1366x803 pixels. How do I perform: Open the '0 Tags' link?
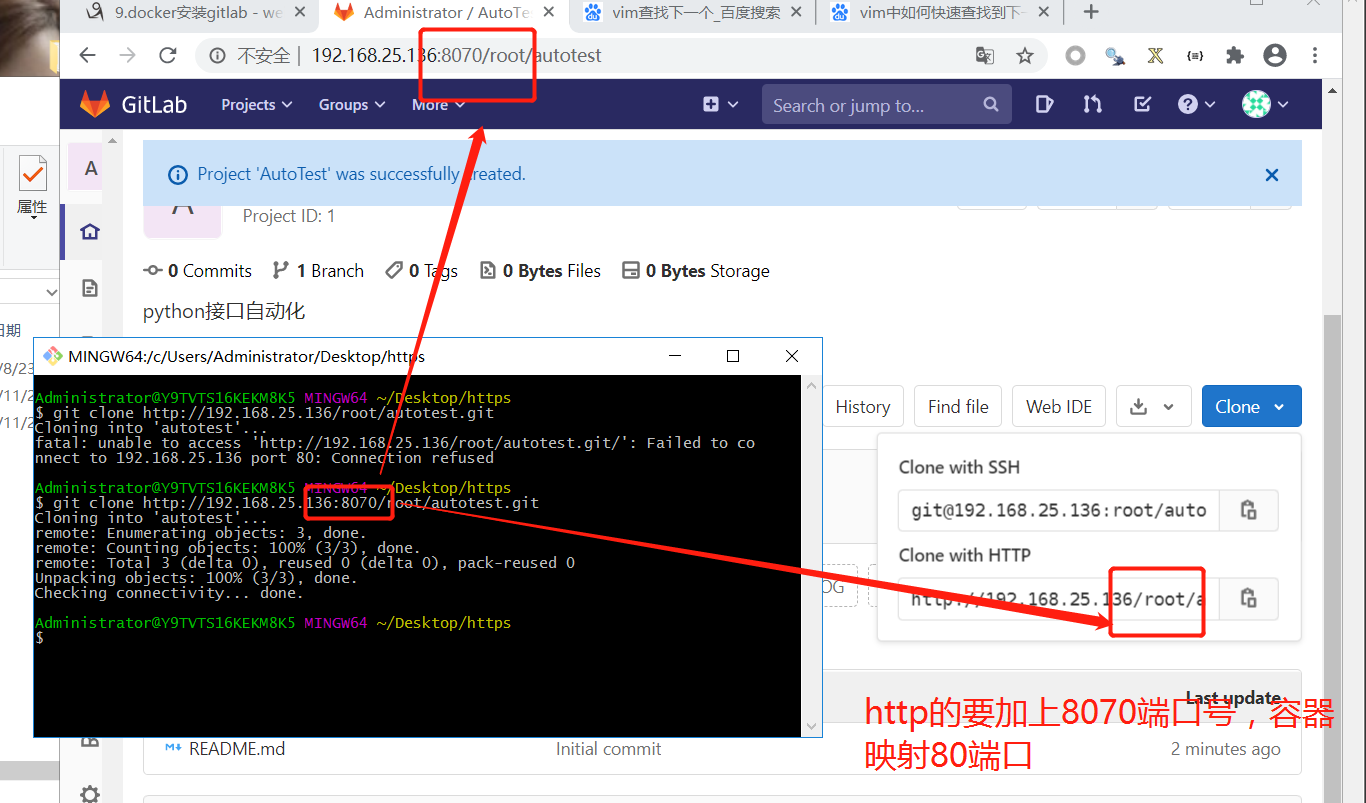click(420, 271)
